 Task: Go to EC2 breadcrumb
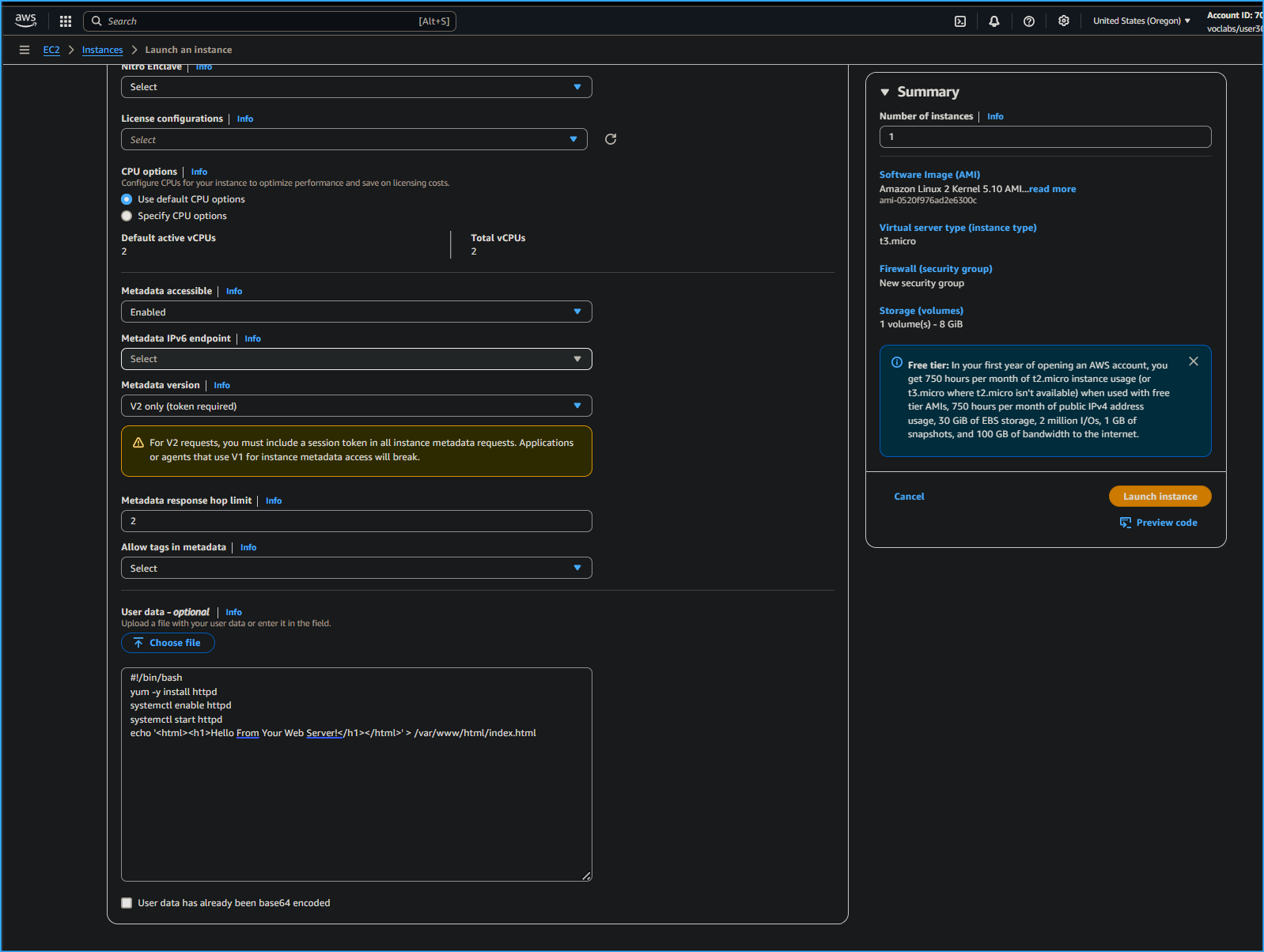click(x=51, y=50)
